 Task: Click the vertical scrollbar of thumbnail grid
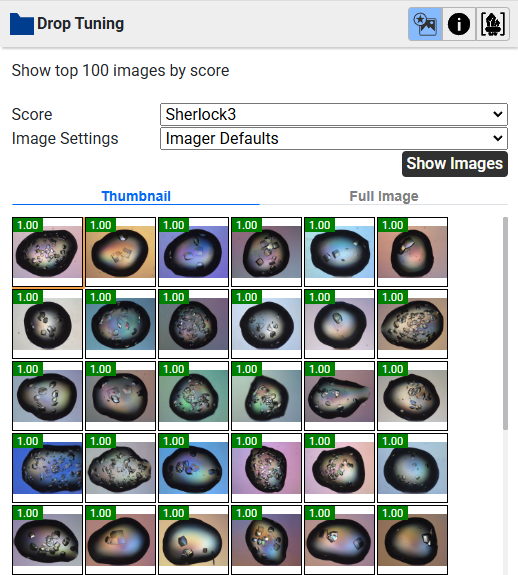505,323
